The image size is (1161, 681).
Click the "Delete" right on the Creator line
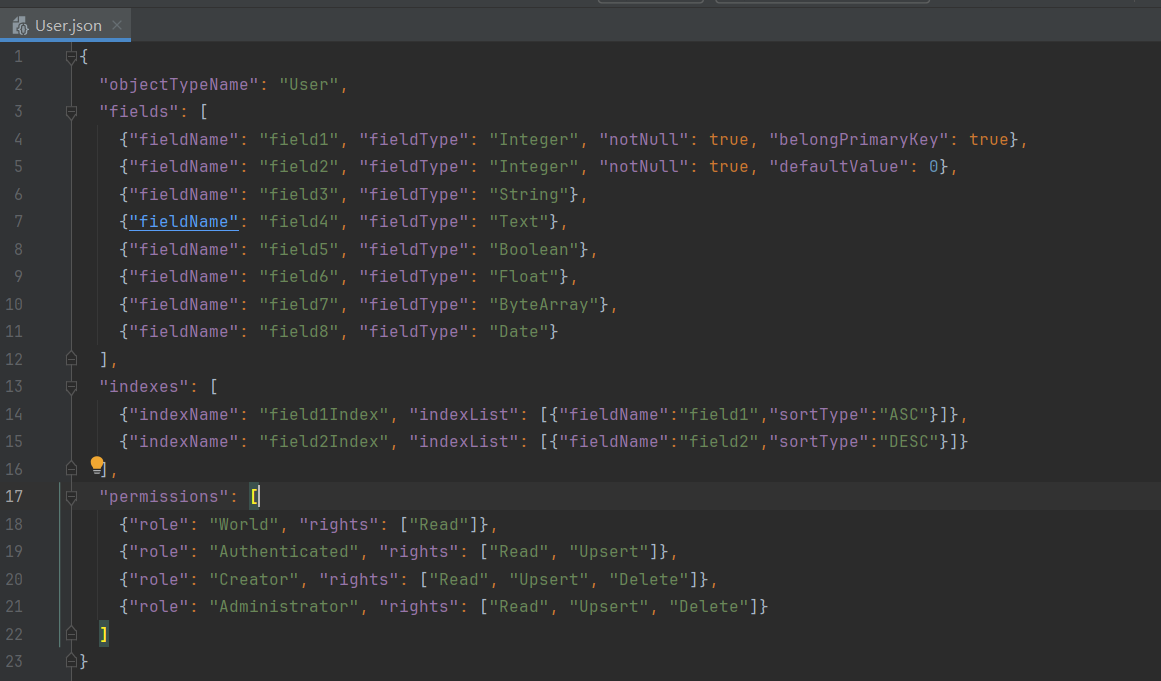(x=649, y=580)
